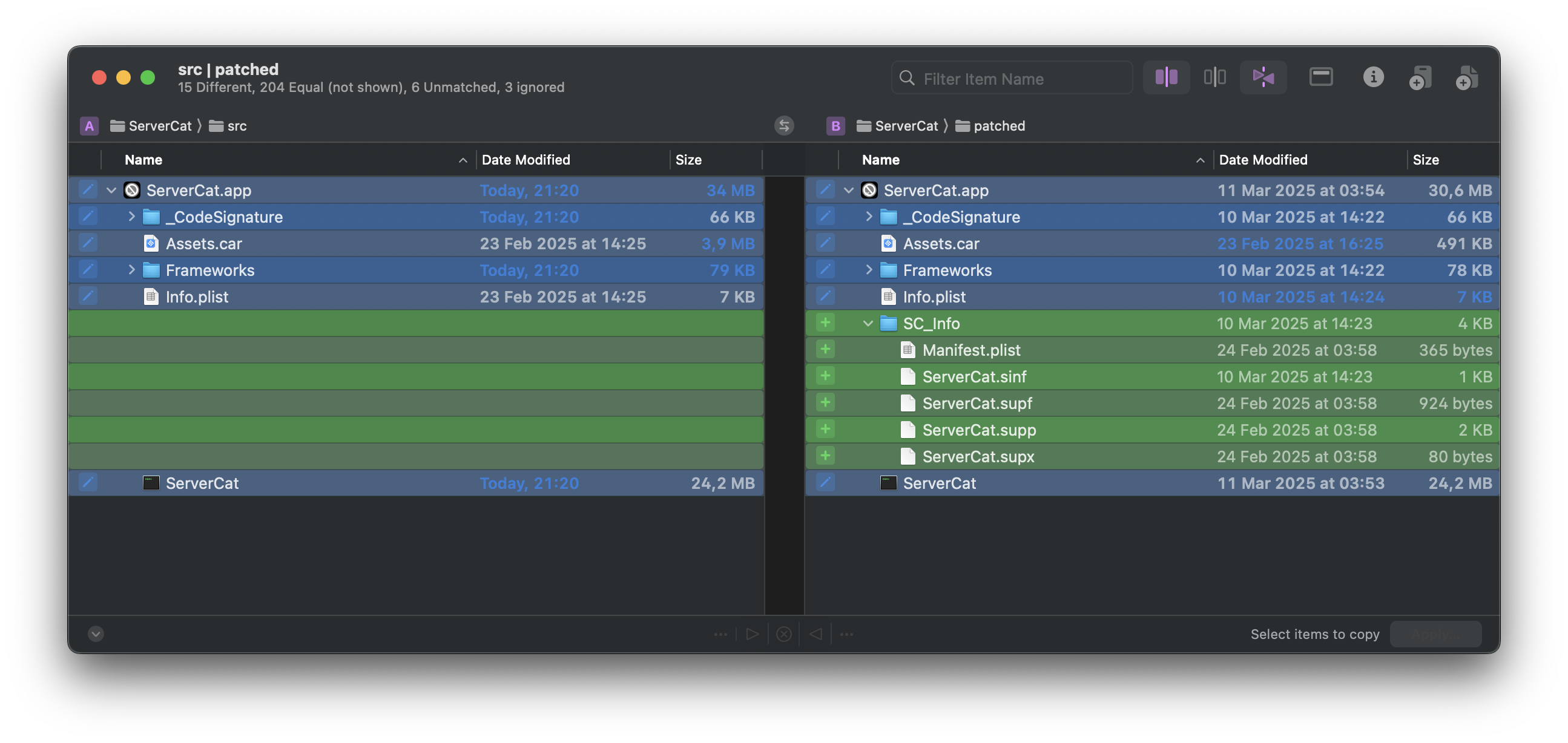Click 30,6 MB size of right ServerCat.app
The width and height of the screenshot is (1568, 743).
click(1460, 190)
